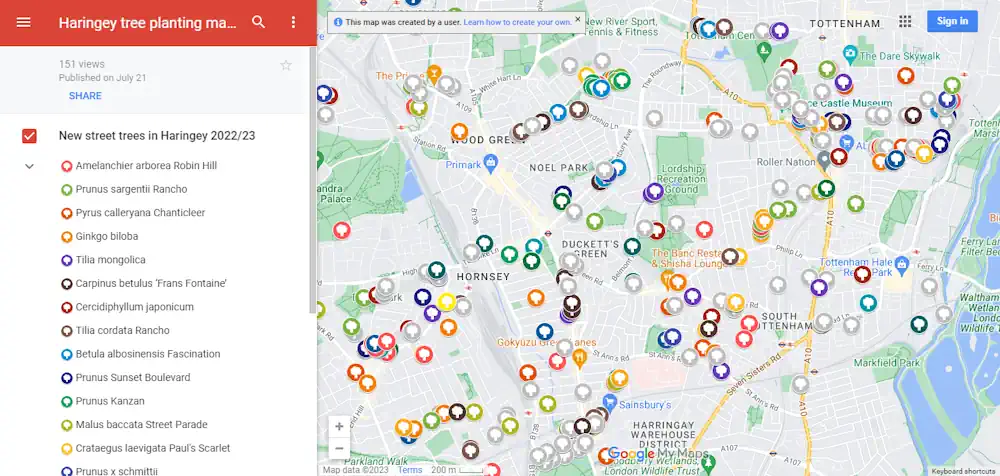Image resolution: width=1000 pixels, height=476 pixels.
Task: Select Prunus sargentii Rancho legend icon
Action: coord(66,190)
